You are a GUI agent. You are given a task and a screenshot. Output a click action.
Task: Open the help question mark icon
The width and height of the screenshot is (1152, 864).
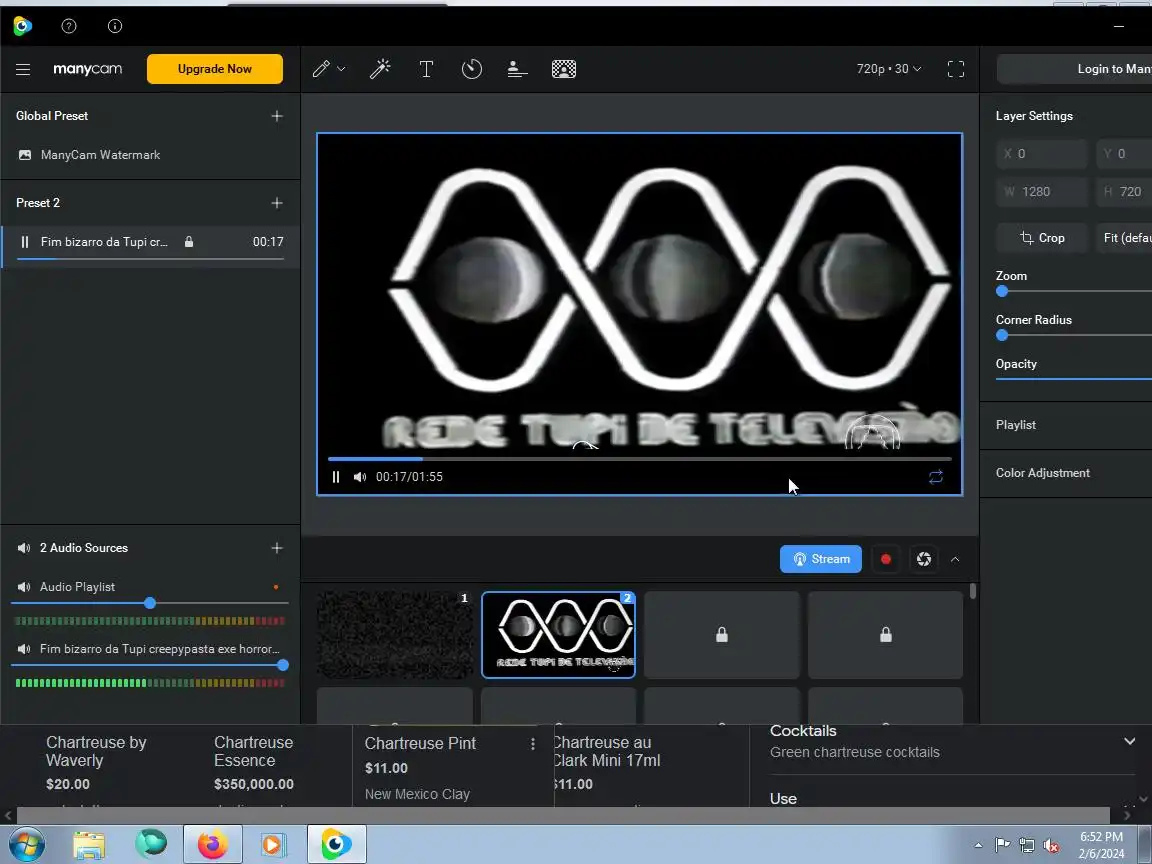[x=69, y=26]
